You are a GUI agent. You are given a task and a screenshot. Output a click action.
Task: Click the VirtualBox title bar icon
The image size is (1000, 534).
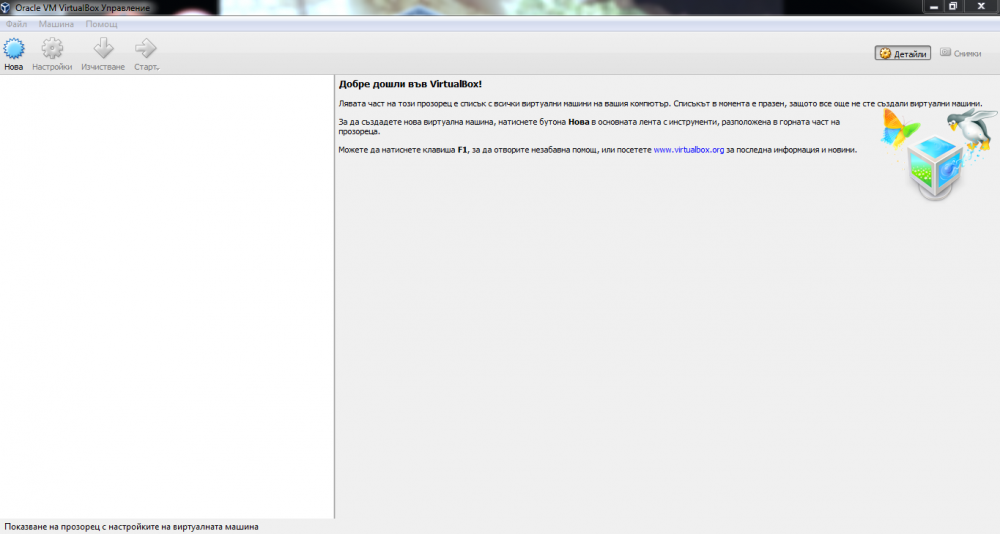click(x=6, y=8)
